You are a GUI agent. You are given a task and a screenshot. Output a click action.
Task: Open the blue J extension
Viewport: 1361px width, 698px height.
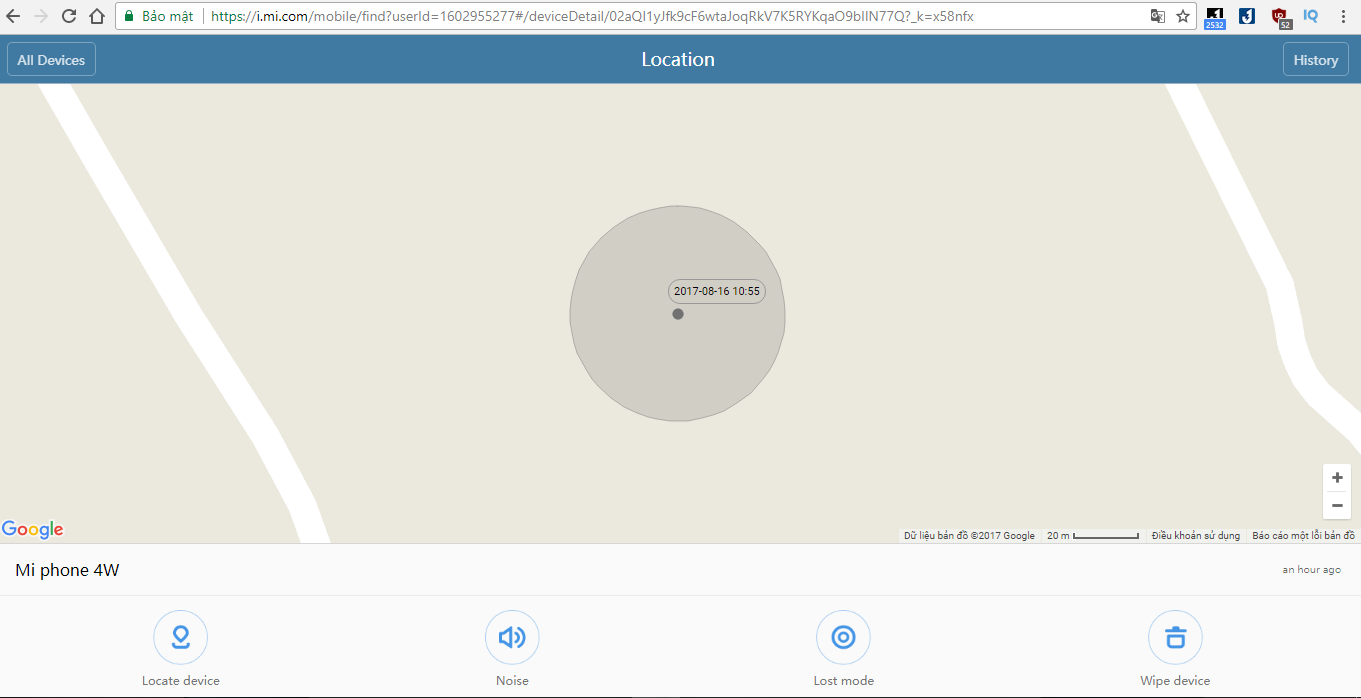click(x=1247, y=16)
